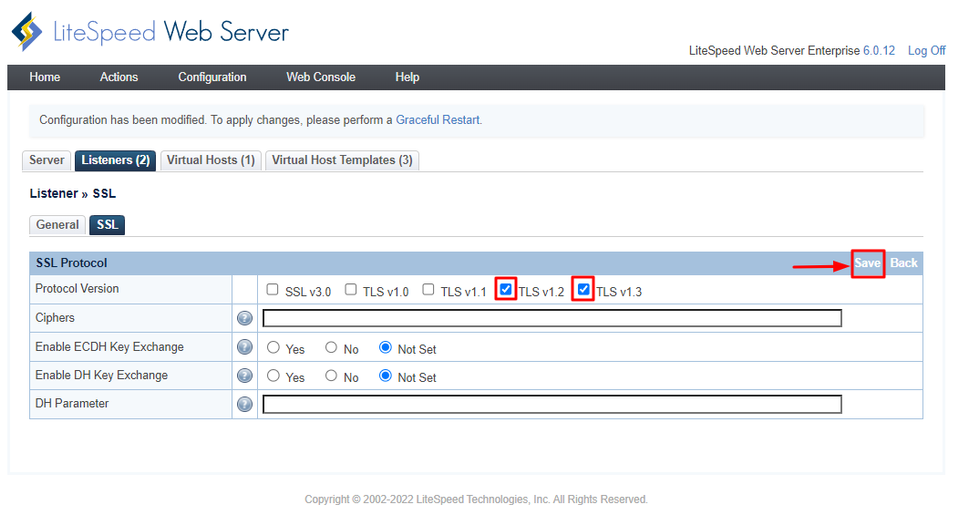Screen dimensions: 960x515
Task: Uncheck the TLS v1.2 checkbox
Action: click(506, 290)
